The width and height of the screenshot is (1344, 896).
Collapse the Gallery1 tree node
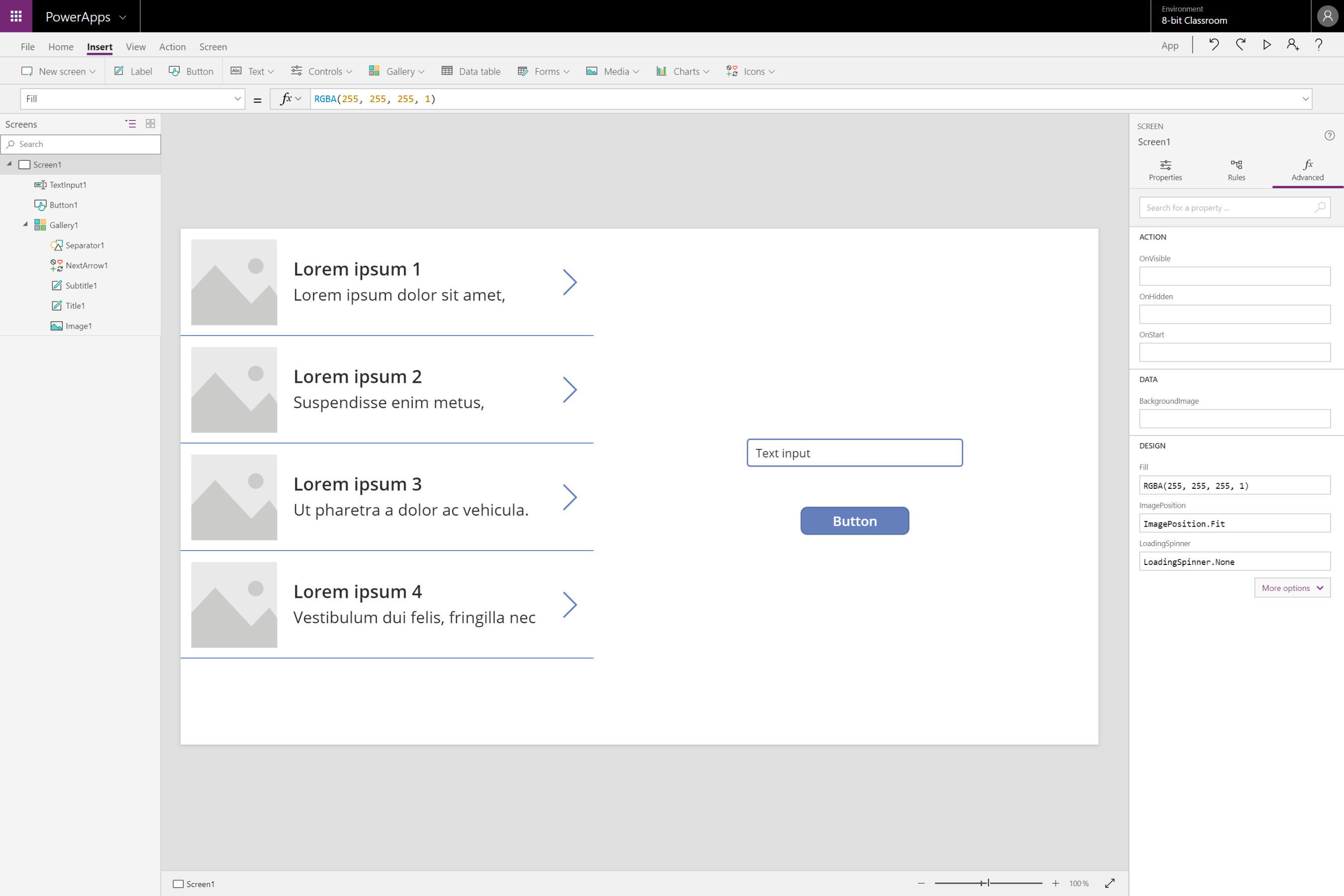pyautogui.click(x=25, y=224)
